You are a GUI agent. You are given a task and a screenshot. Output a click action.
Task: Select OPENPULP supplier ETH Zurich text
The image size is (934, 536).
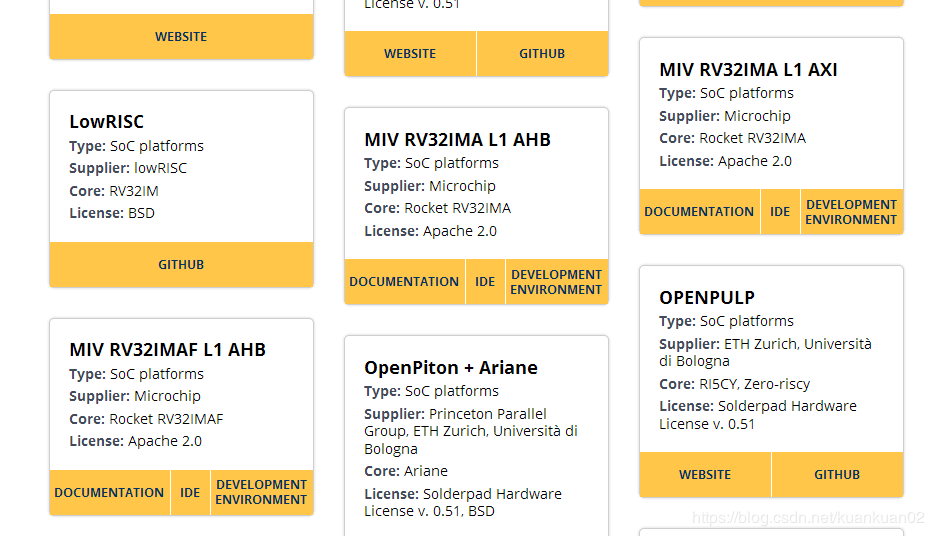click(x=765, y=353)
